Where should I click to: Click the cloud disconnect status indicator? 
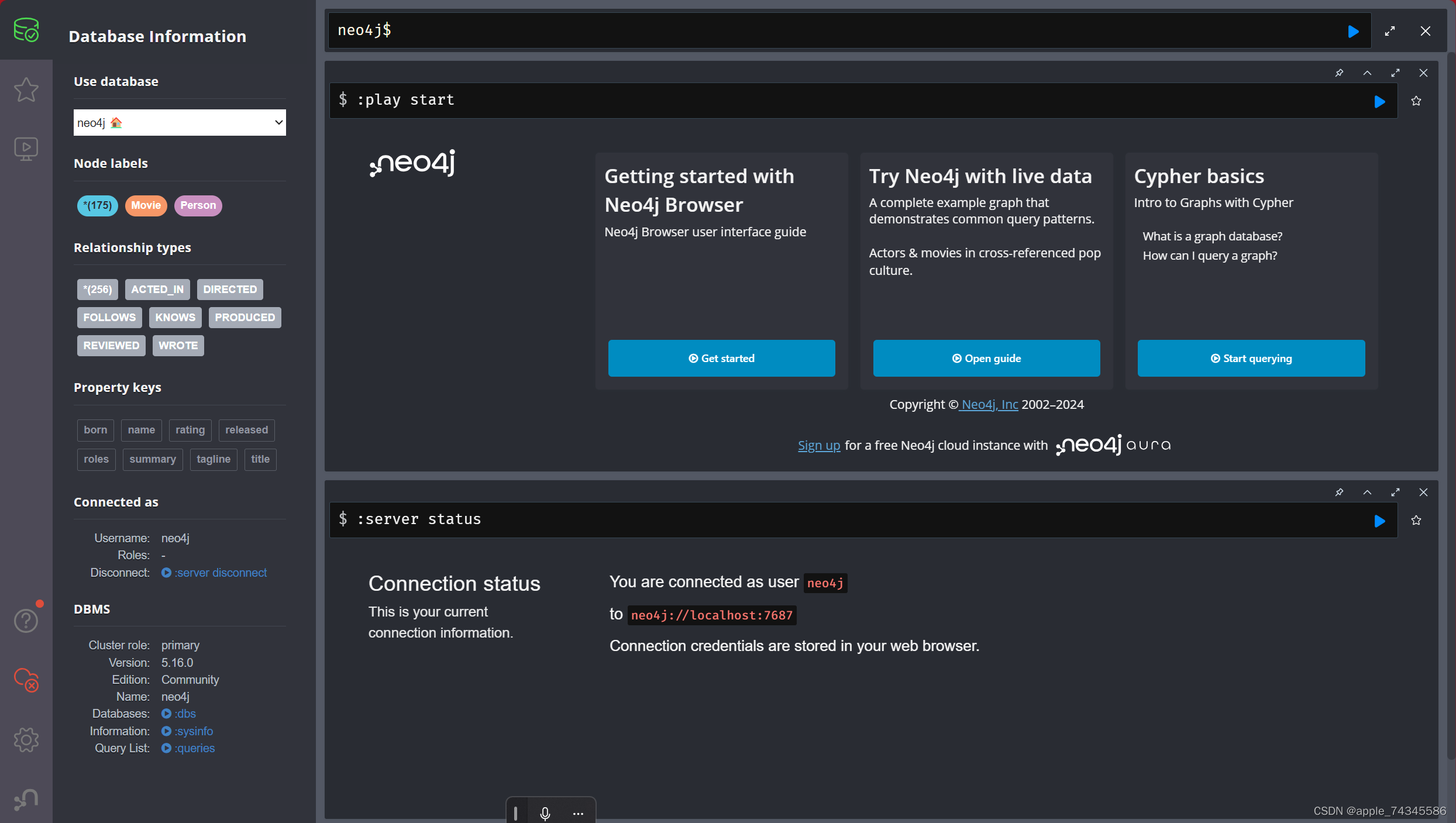tap(26, 680)
